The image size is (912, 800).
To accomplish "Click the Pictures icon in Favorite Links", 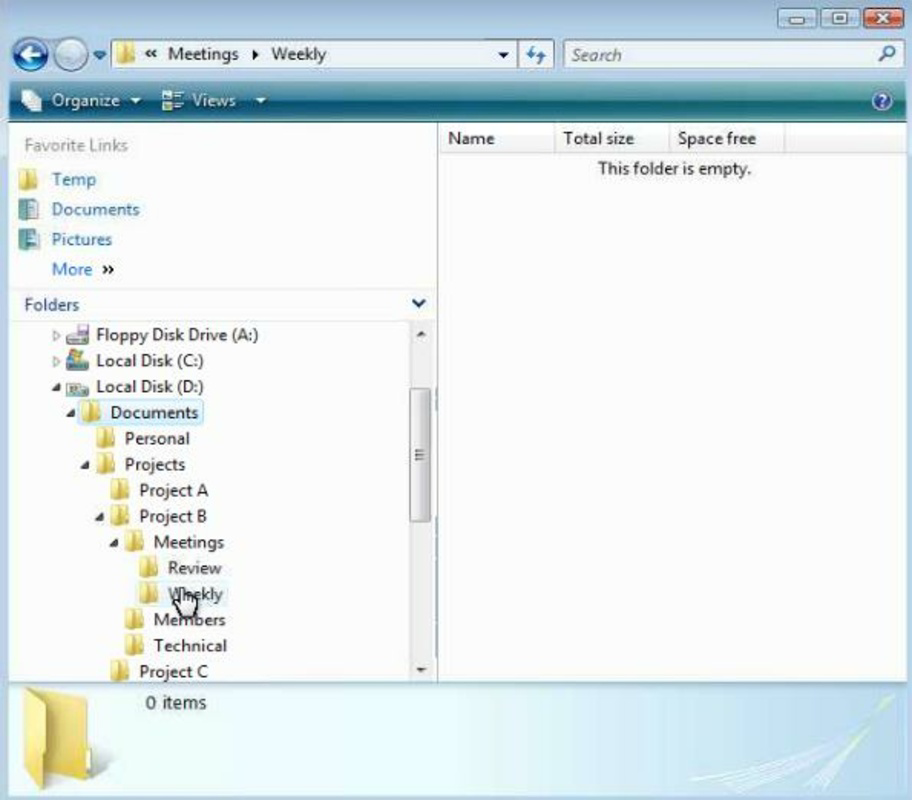I will click(28, 239).
